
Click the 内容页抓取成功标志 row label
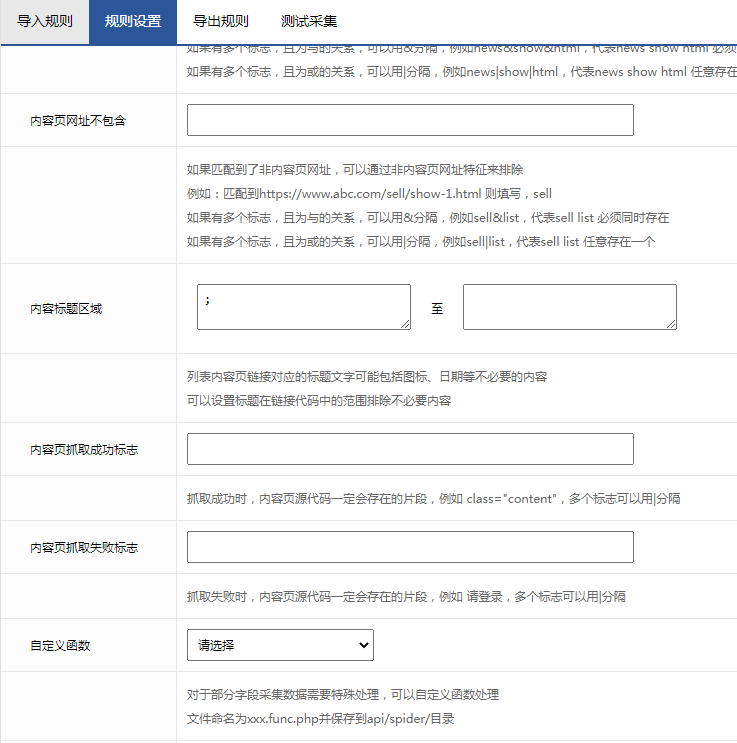click(x=84, y=450)
